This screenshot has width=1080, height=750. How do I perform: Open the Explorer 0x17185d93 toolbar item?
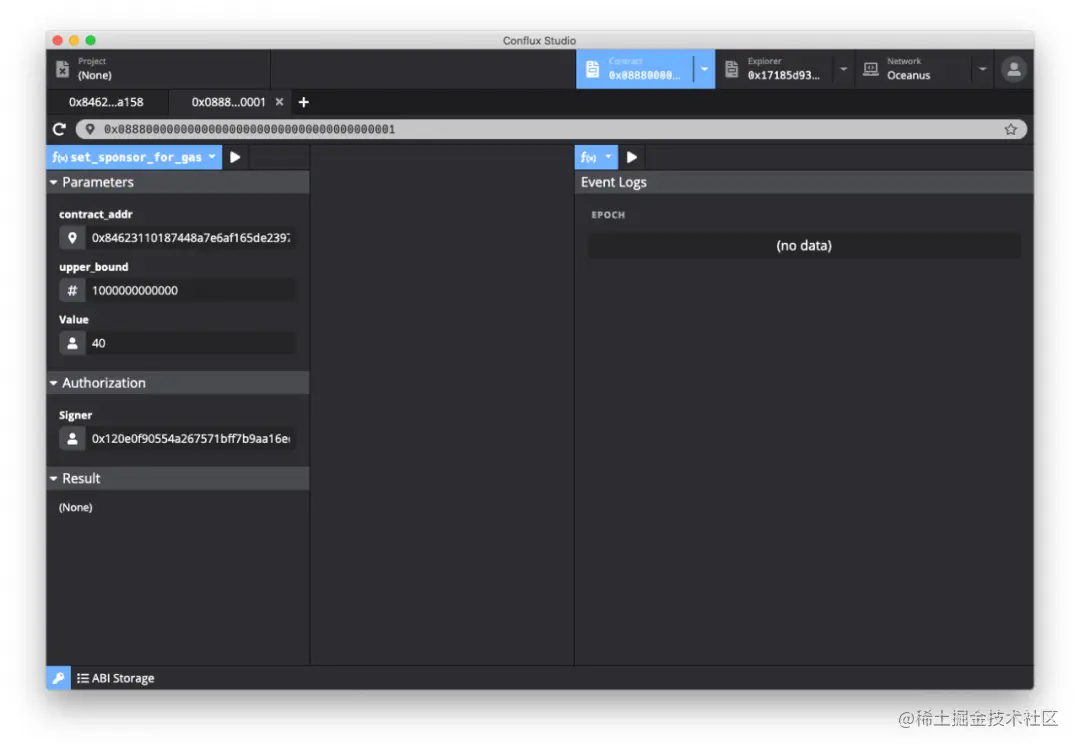[775, 69]
